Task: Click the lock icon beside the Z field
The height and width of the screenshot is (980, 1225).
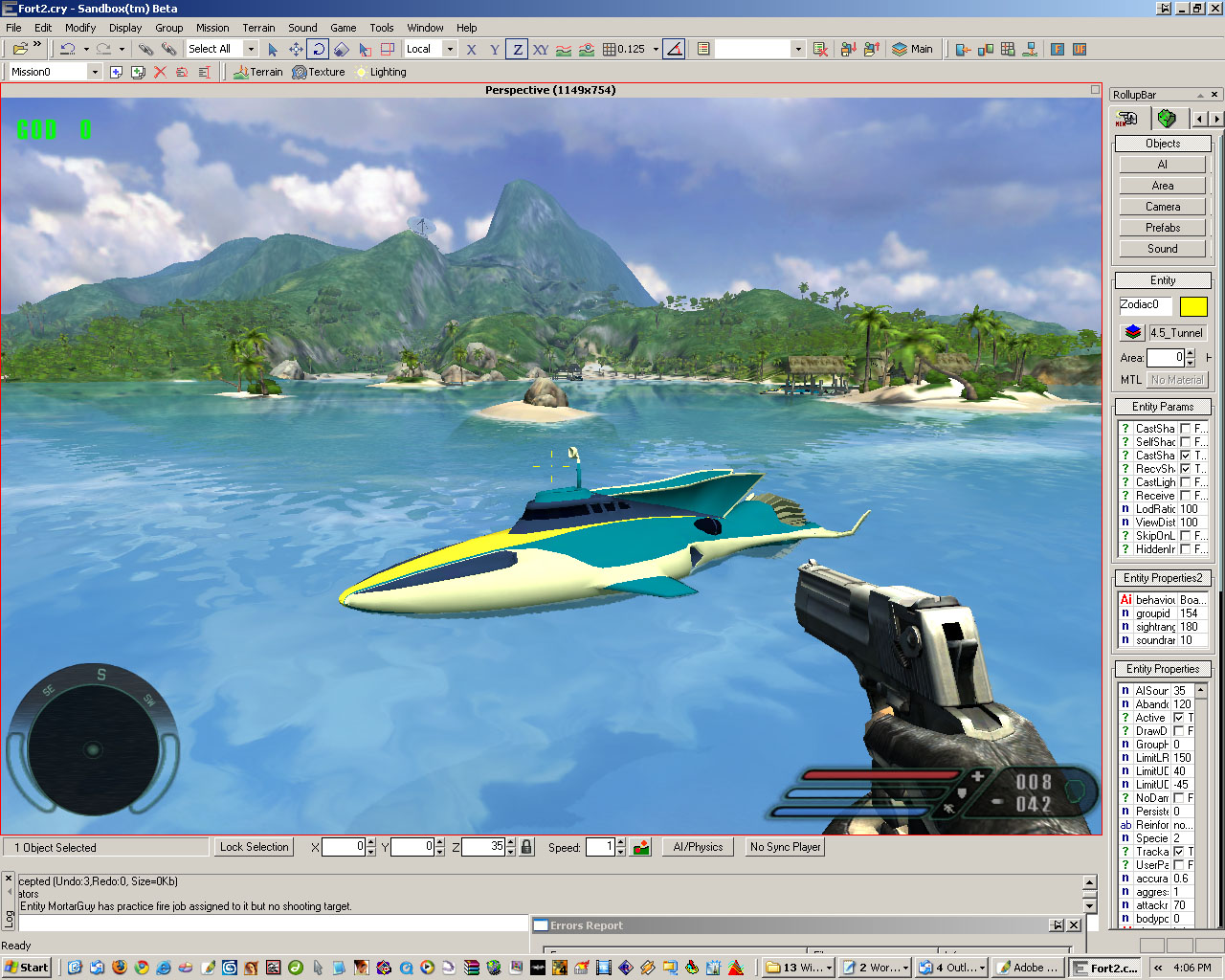Action: pyautogui.click(x=526, y=847)
